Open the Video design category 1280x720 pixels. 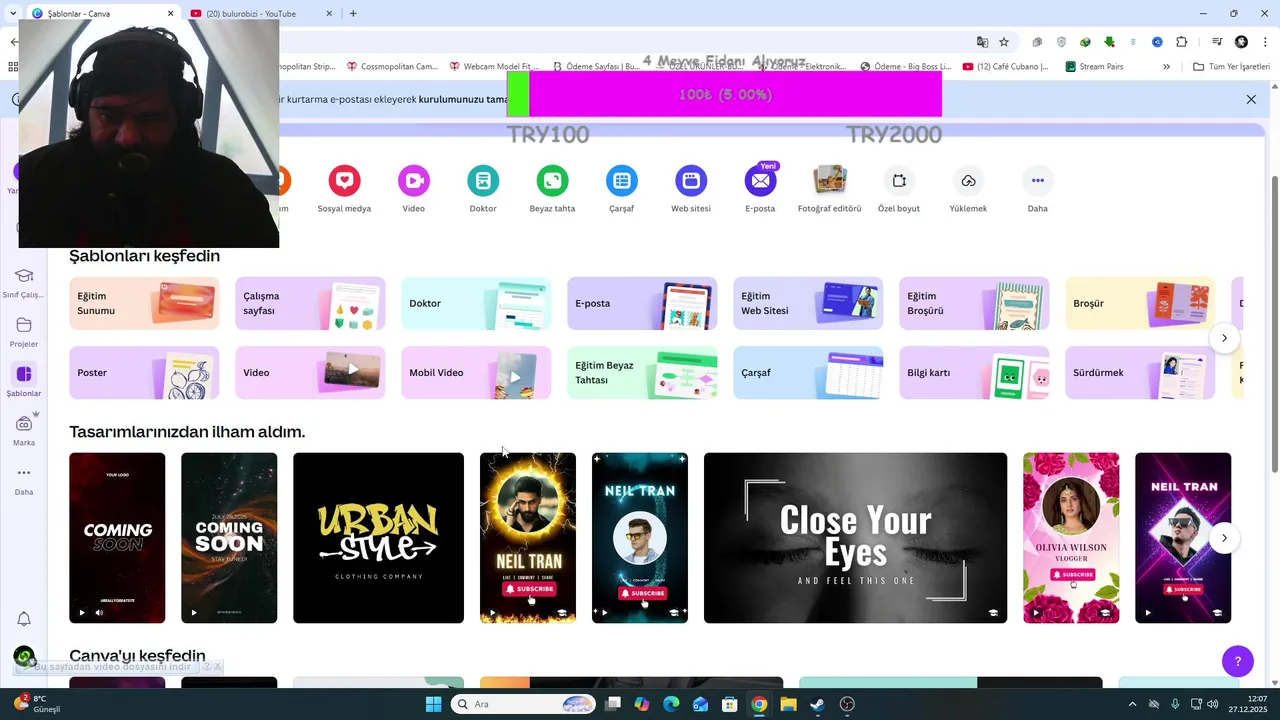(x=414, y=181)
